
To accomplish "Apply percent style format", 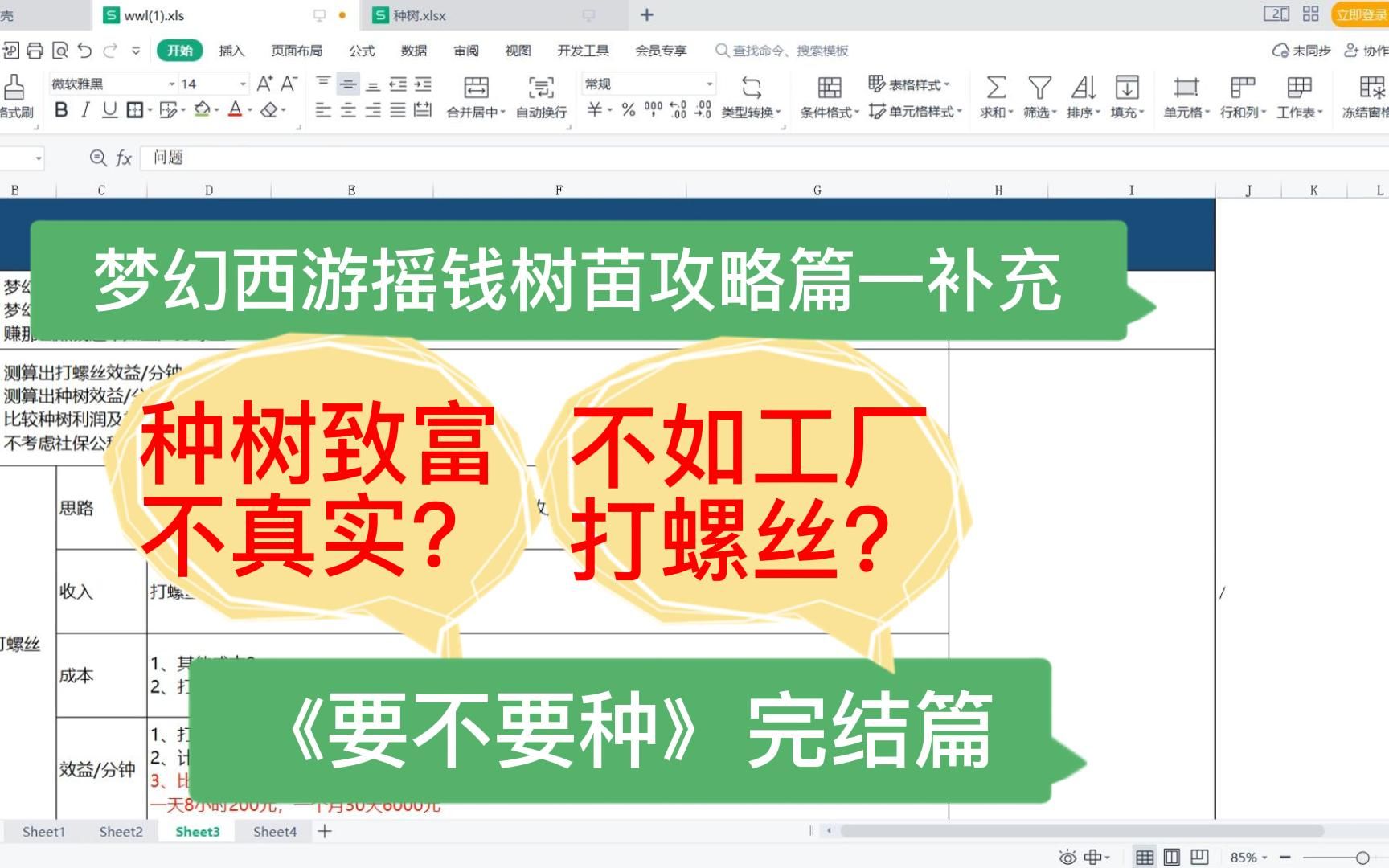I will (629, 110).
